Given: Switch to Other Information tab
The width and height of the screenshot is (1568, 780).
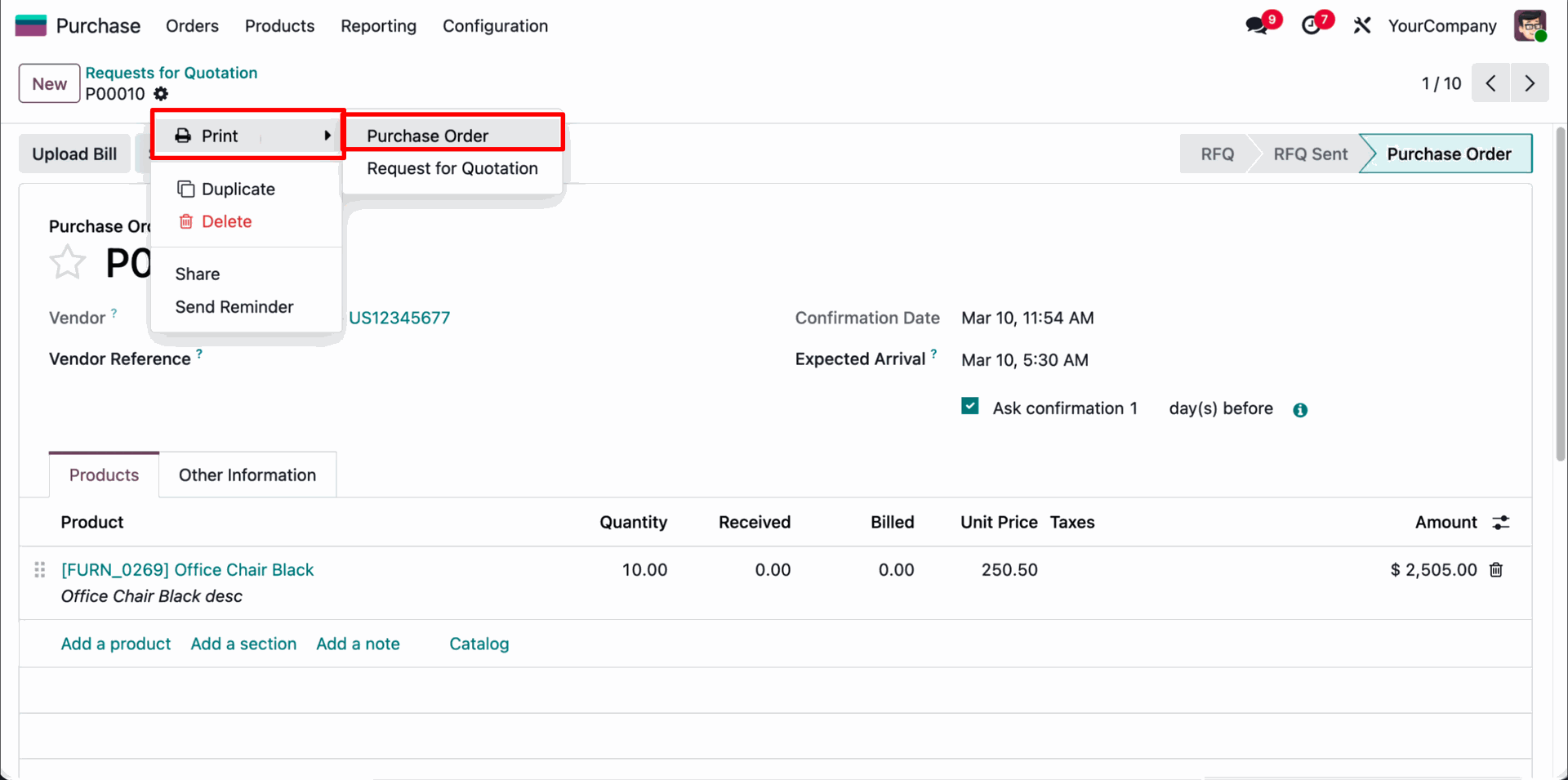Looking at the screenshot, I should tap(247, 475).
